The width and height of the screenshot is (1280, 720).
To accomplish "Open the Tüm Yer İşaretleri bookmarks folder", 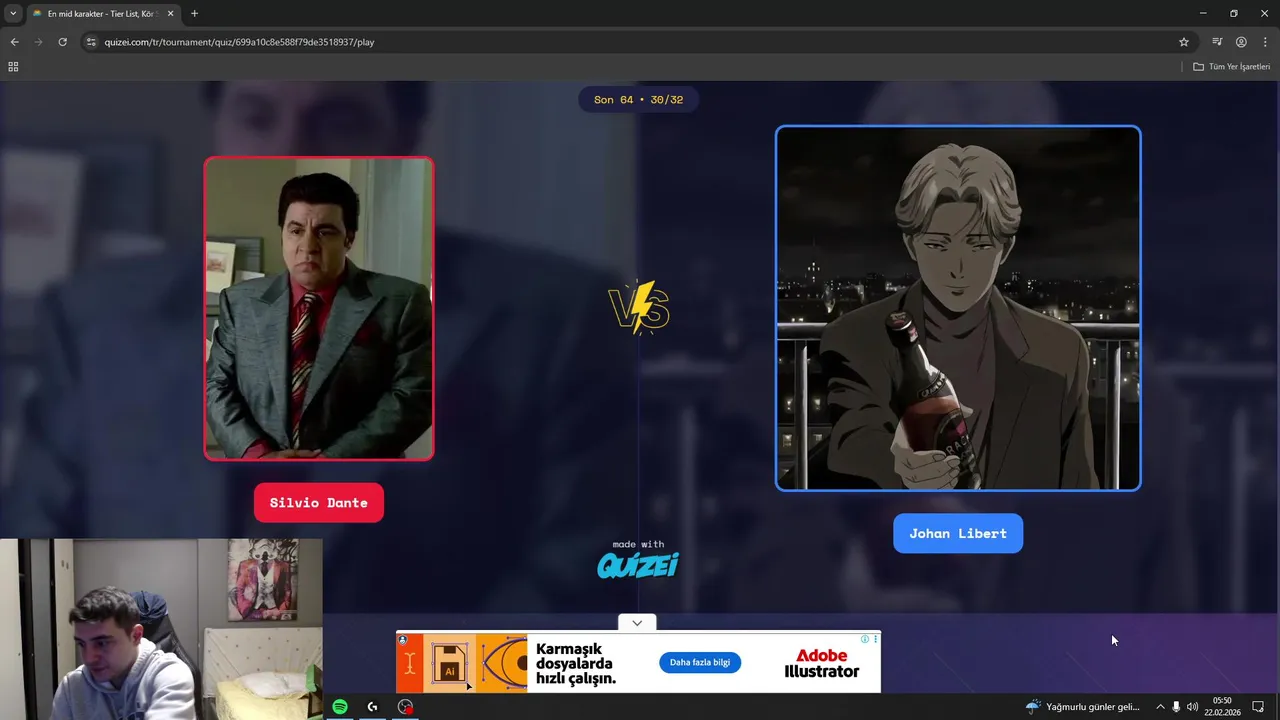I will 1232,66.
